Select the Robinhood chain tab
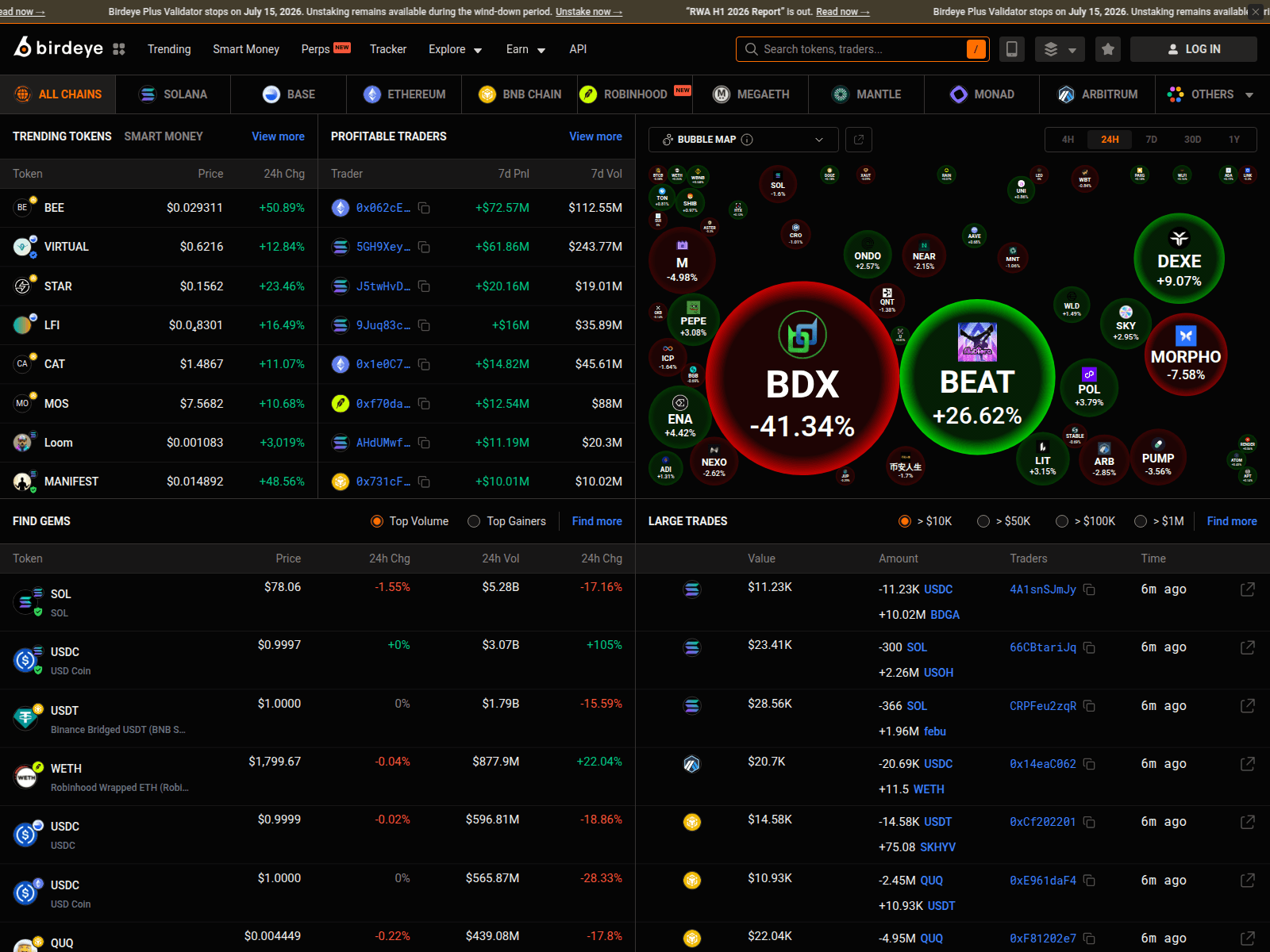 [x=635, y=94]
